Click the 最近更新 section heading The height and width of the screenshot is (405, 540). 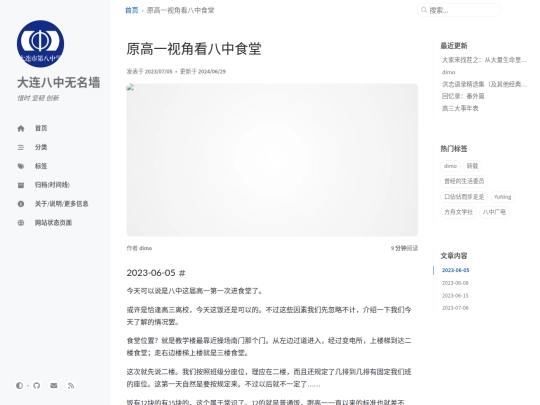click(454, 45)
